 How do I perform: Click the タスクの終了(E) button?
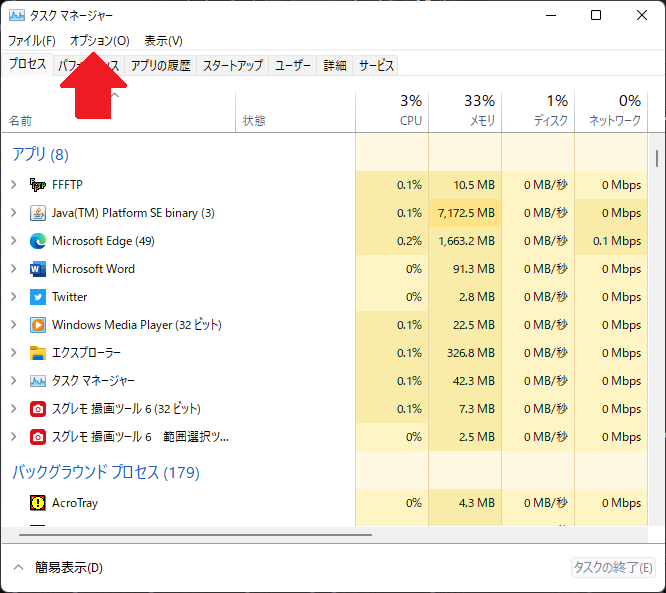(x=613, y=567)
